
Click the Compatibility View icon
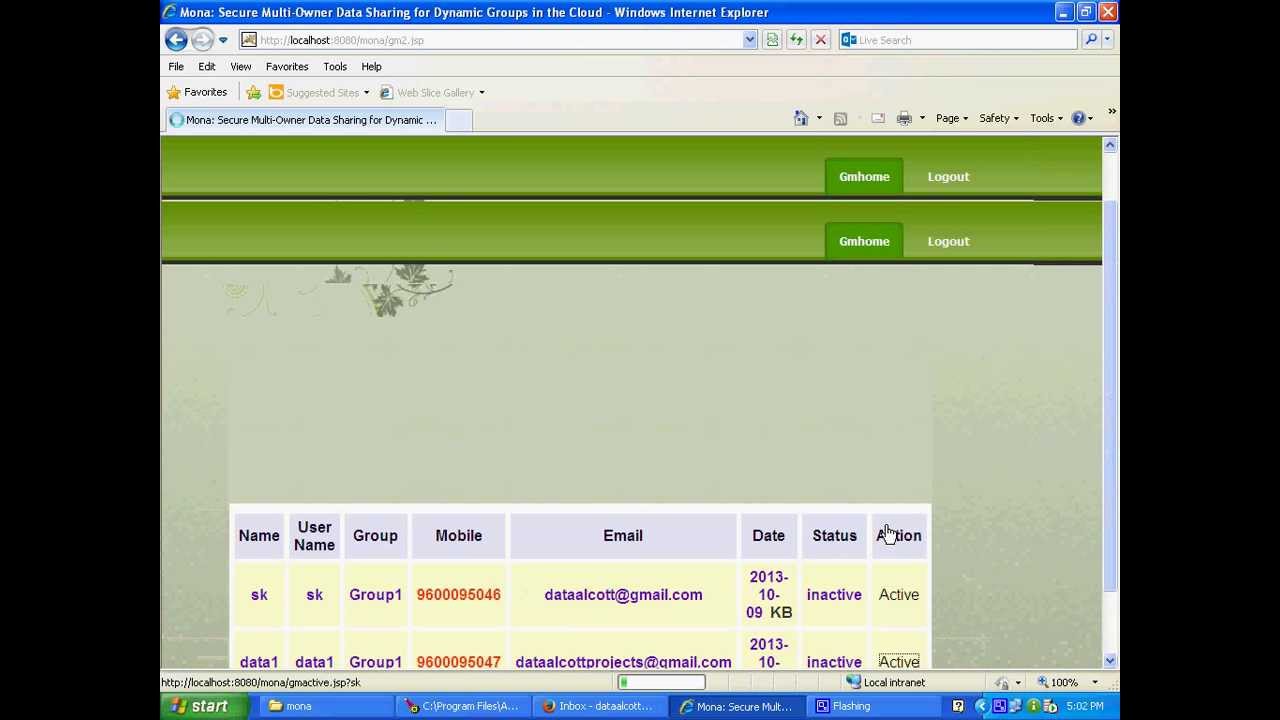pyautogui.click(x=772, y=40)
